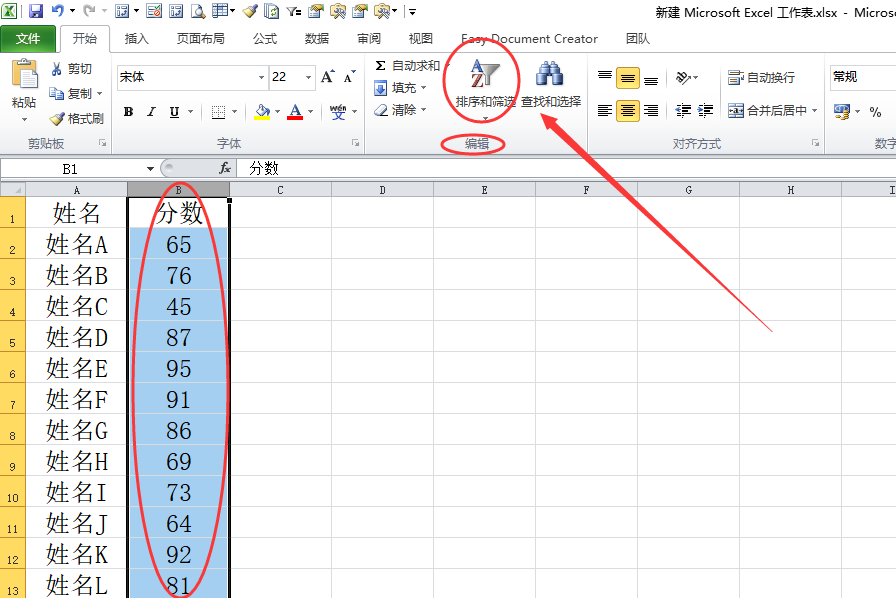Click the format painter brush in quick access toolbar
This screenshot has width=896, height=598.
click(x=250, y=10)
